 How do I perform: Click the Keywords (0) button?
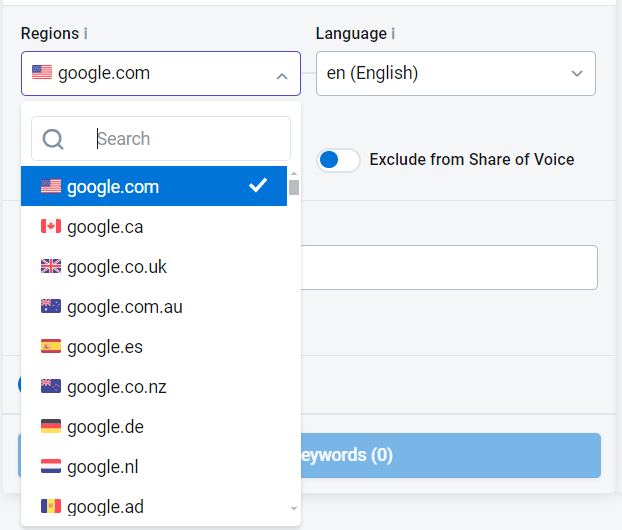click(450, 456)
